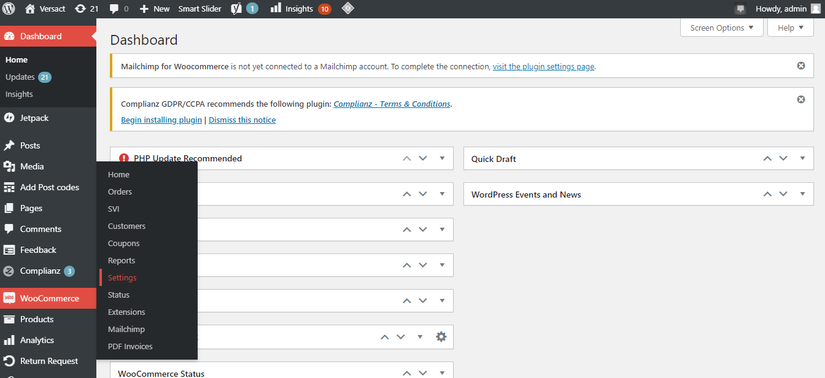The height and width of the screenshot is (378, 825).
Task: Click the Insights red 10 badge
Action: click(325, 9)
